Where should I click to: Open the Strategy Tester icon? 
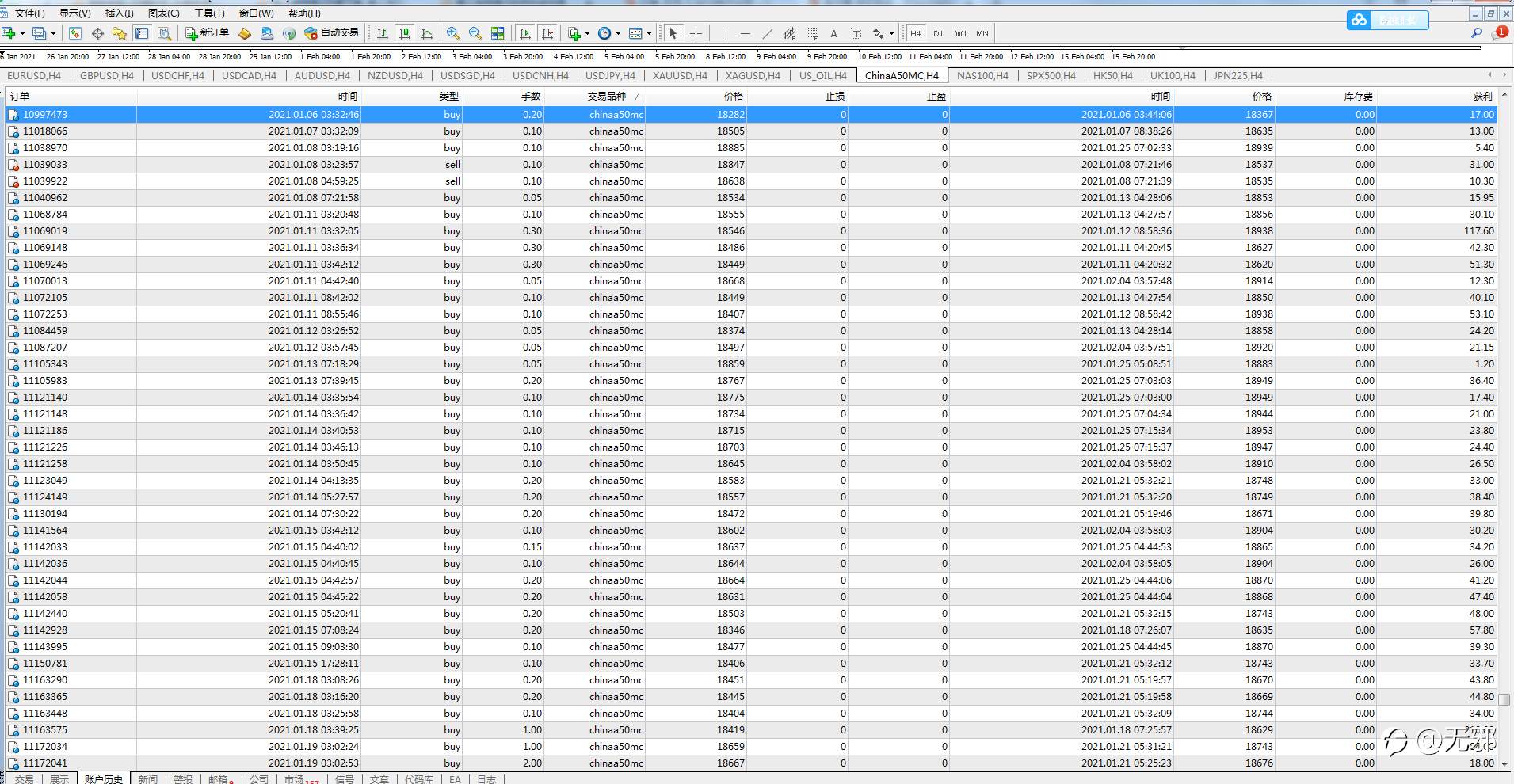coord(164,33)
